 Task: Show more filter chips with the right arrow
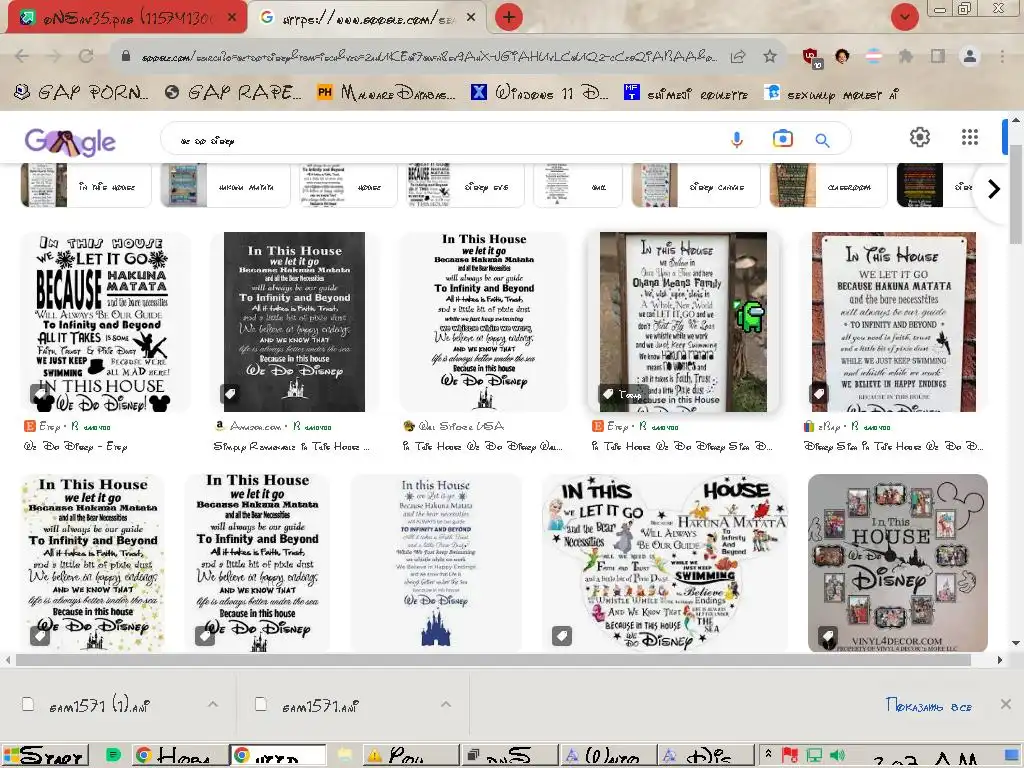993,189
